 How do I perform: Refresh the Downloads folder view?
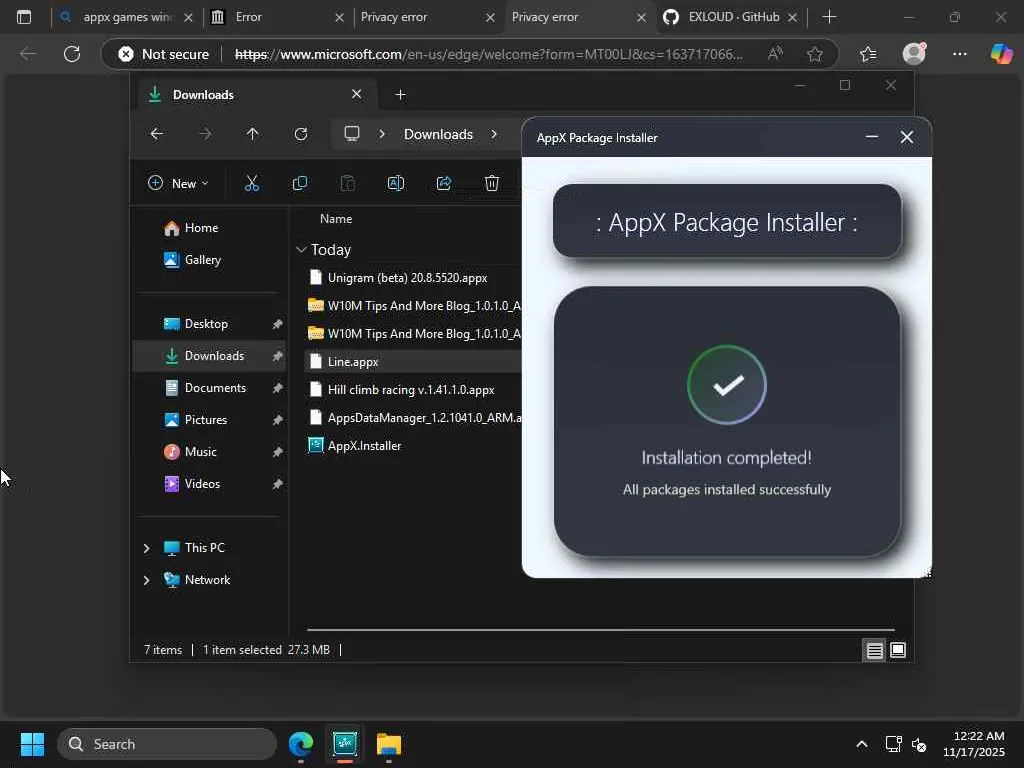300,134
